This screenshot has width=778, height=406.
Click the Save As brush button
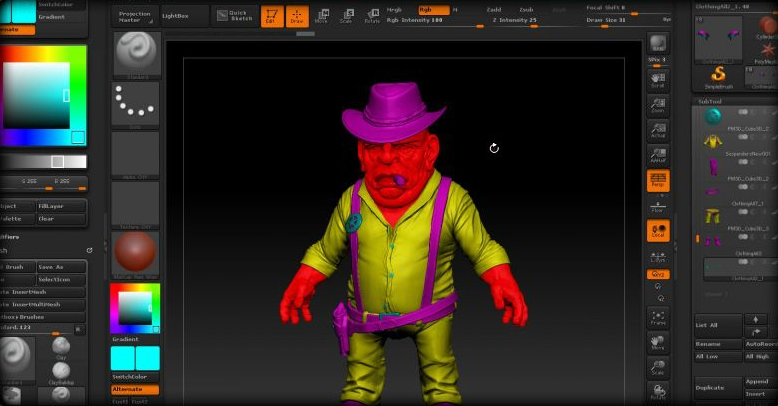coord(62,267)
